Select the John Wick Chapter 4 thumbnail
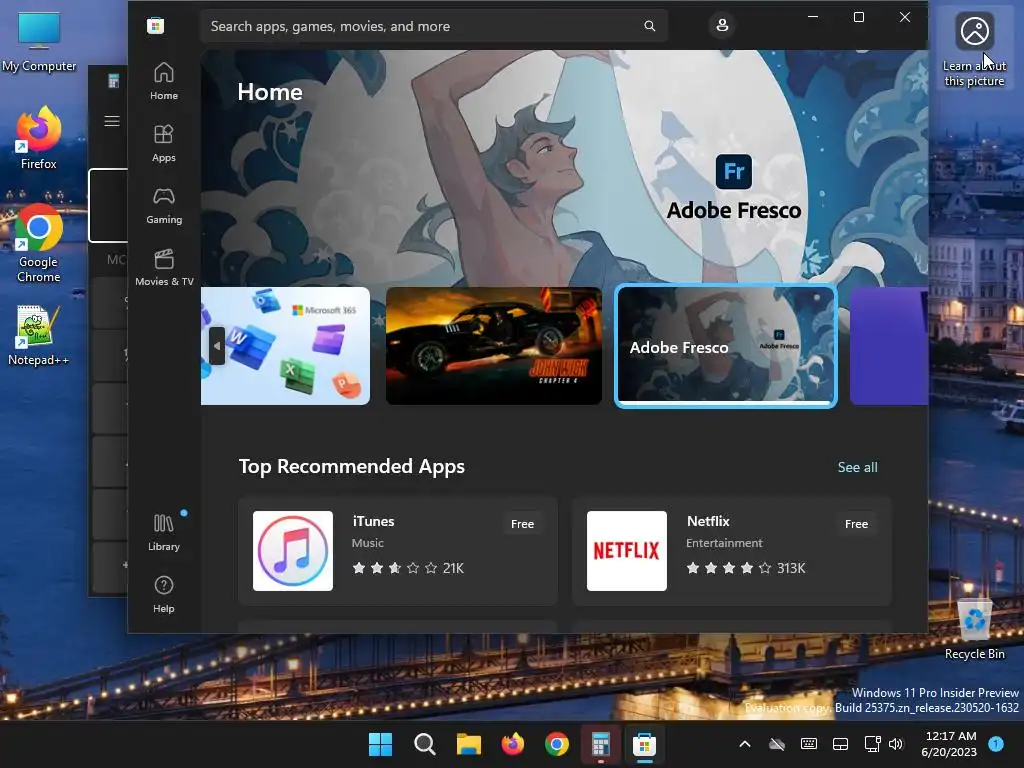 tap(494, 346)
